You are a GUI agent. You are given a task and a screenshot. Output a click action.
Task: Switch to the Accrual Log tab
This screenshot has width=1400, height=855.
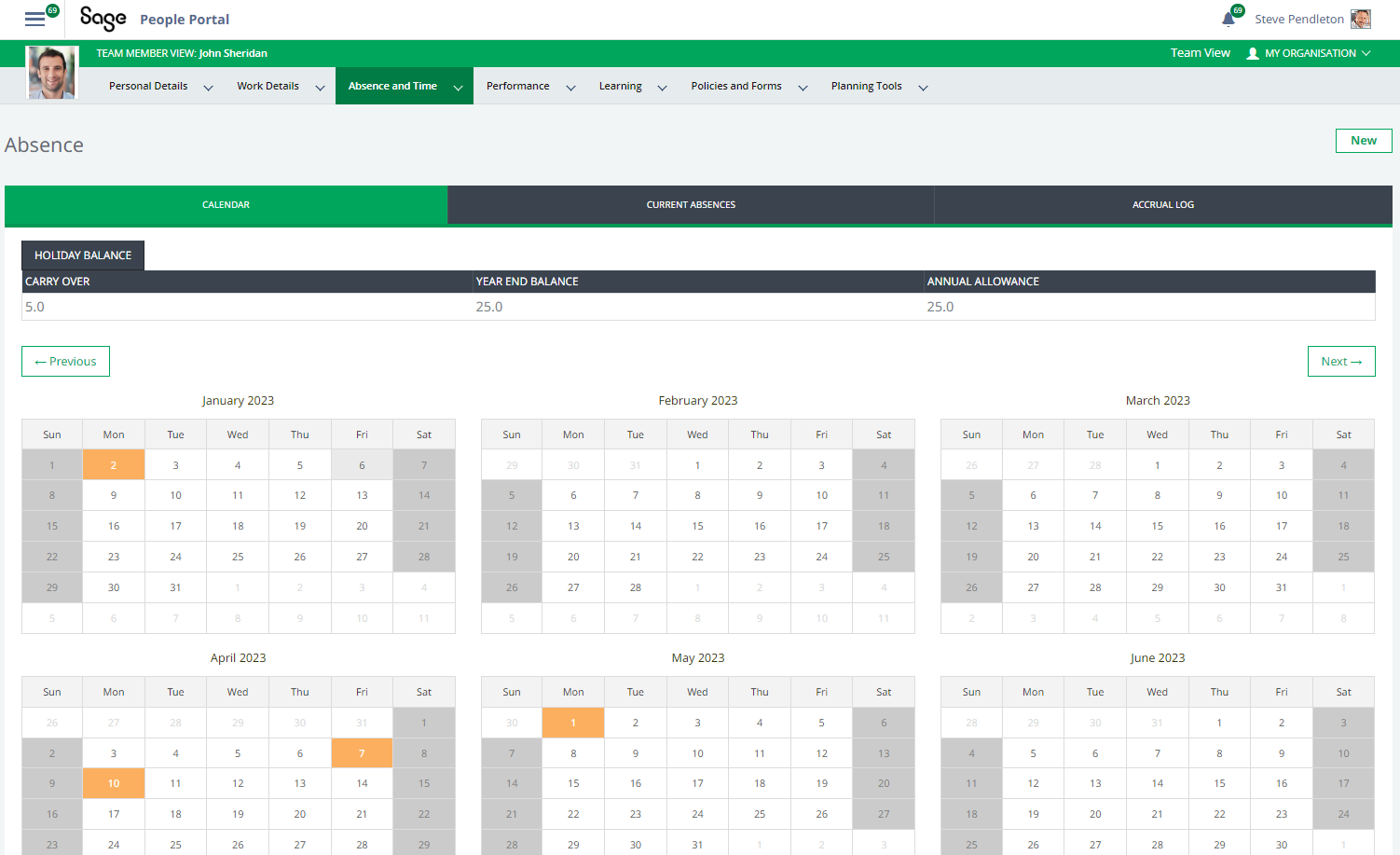point(1162,205)
